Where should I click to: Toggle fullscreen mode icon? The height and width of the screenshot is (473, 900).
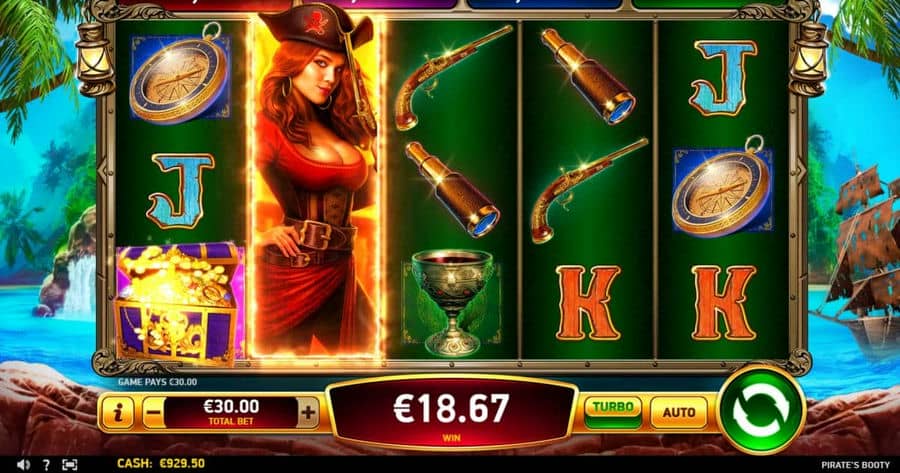(x=69, y=464)
